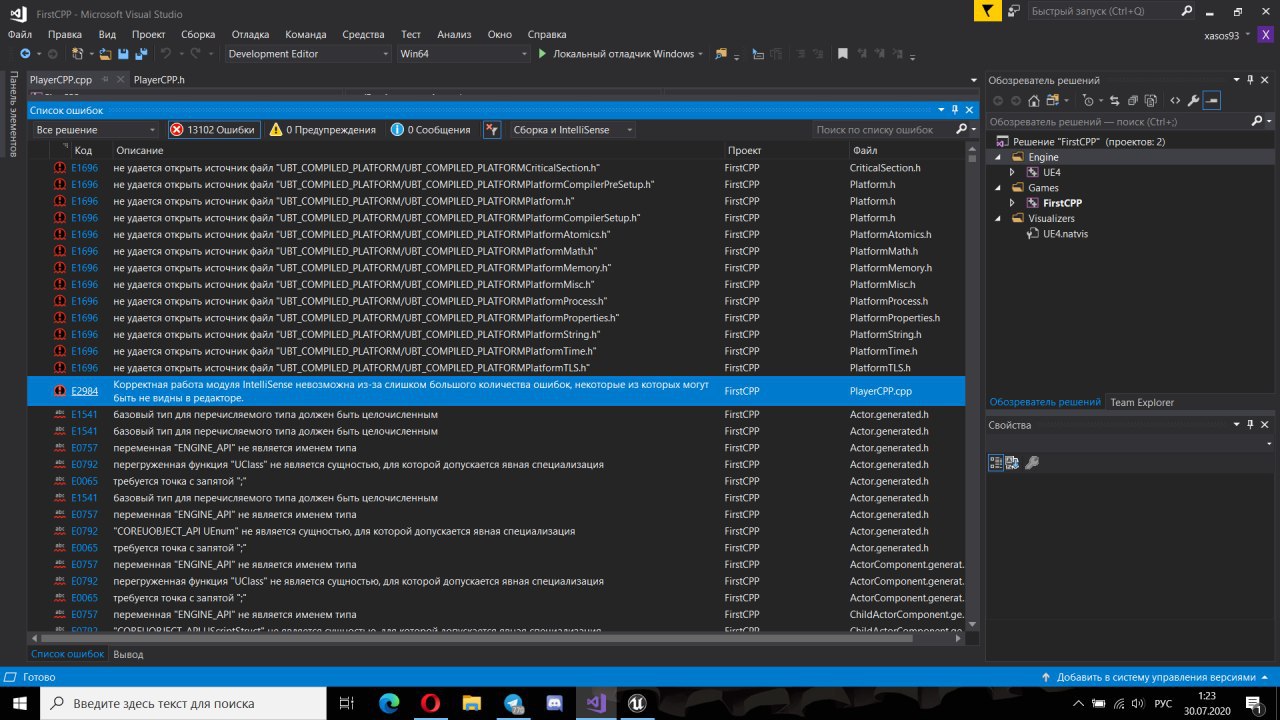Click Microsoft Edge icon in taskbar
The image size is (1280, 720).
click(389, 703)
